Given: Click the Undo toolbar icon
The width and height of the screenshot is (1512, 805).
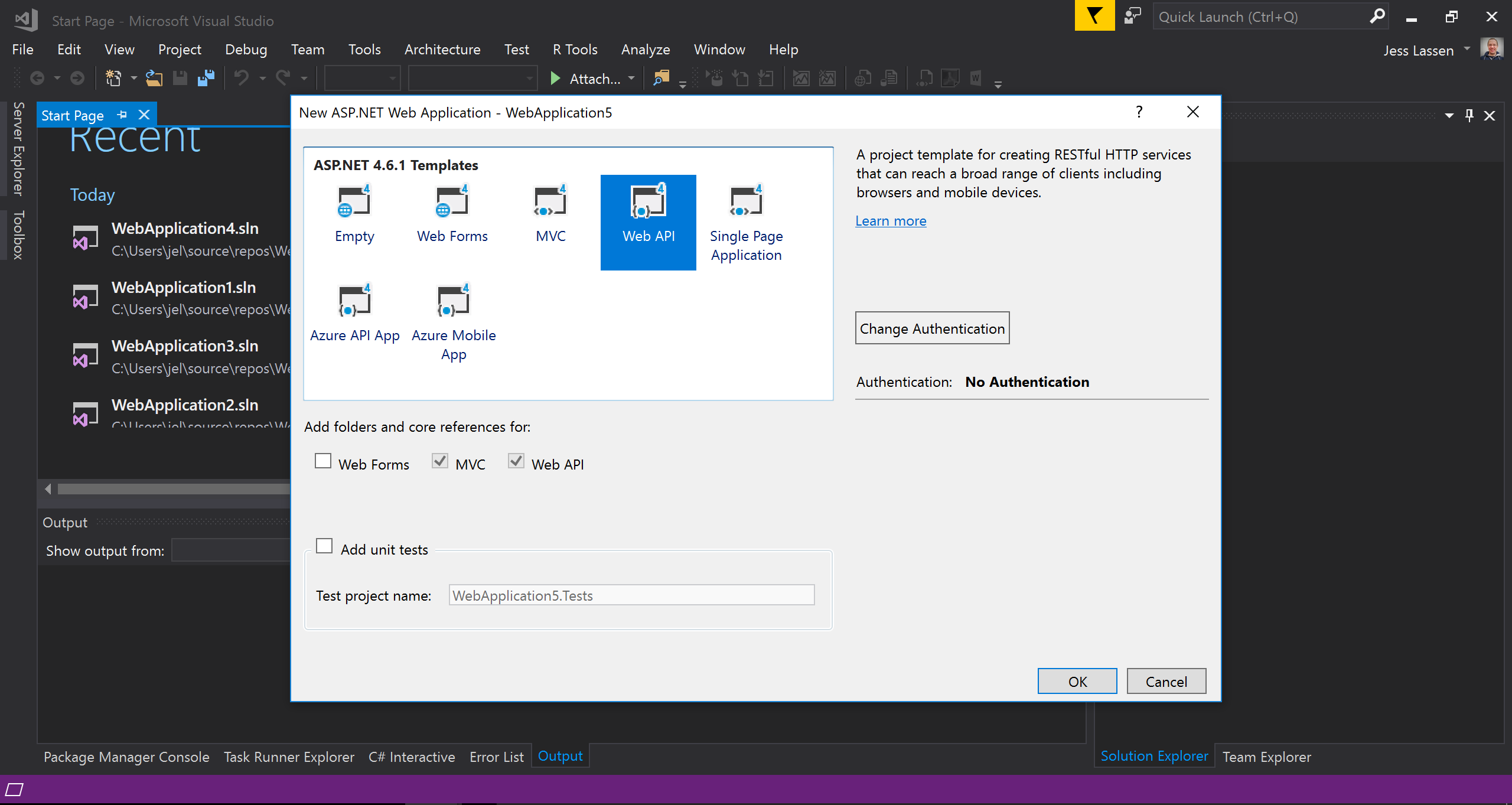Looking at the screenshot, I should click(x=242, y=78).
